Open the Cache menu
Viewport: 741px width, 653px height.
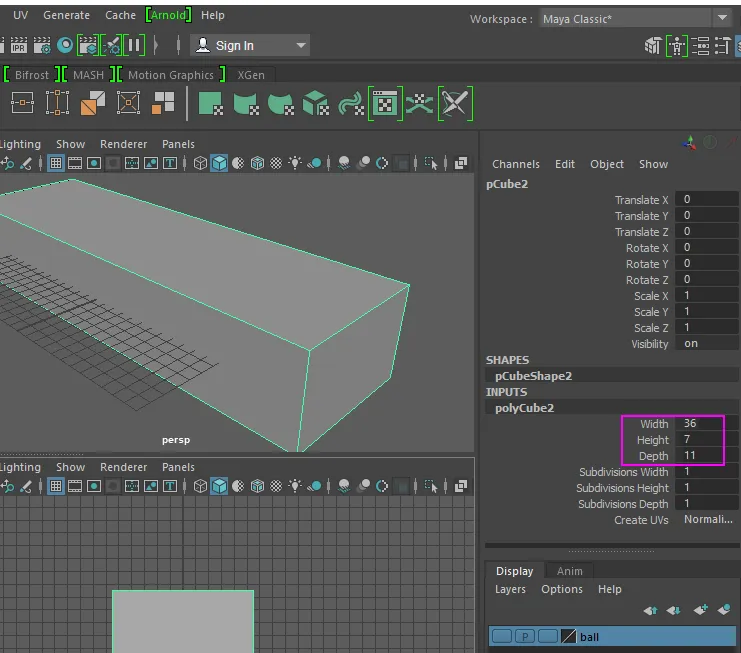pos(120,15)
